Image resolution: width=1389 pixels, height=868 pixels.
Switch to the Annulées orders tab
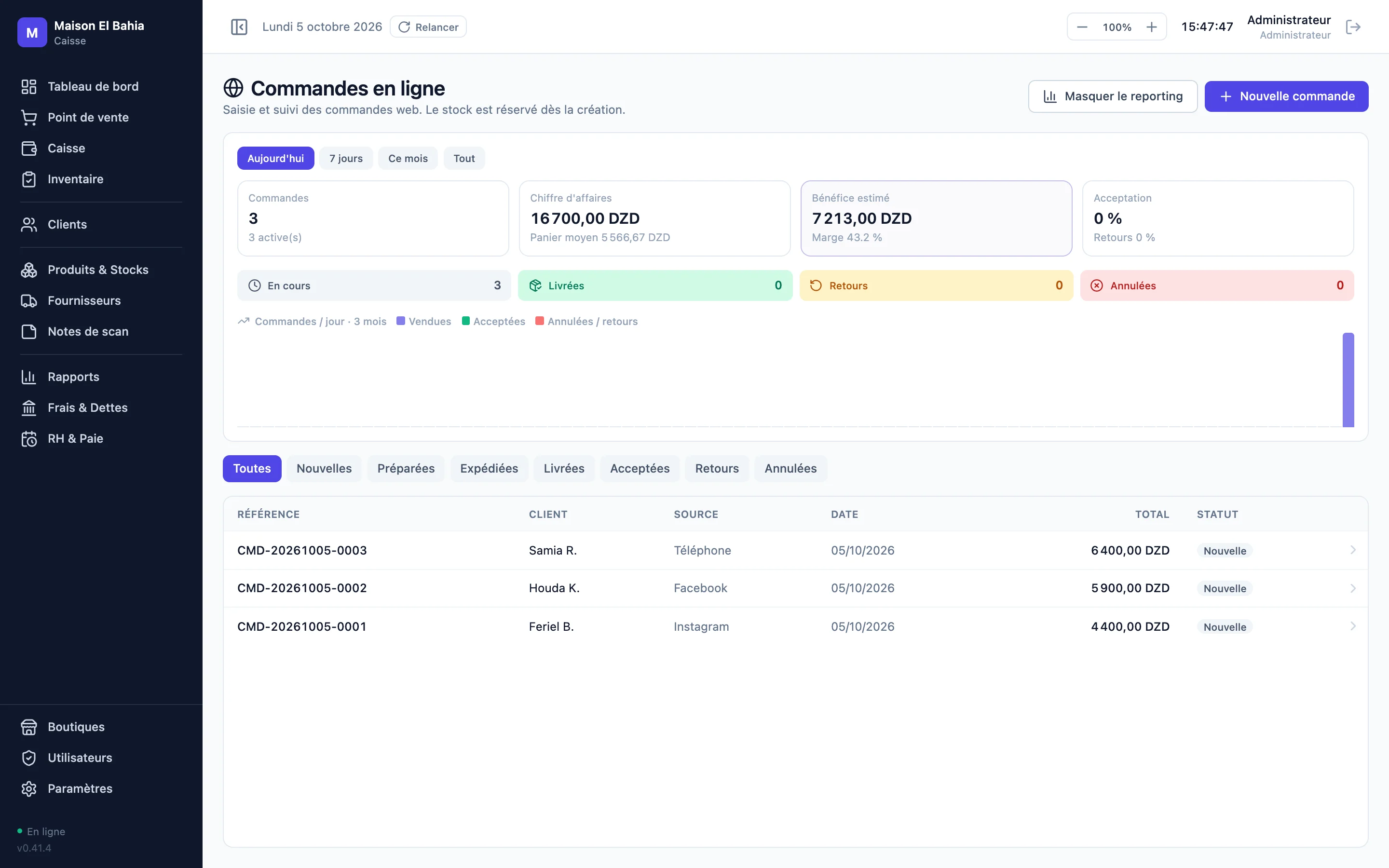pyautogui.click(x=790, y=468)
